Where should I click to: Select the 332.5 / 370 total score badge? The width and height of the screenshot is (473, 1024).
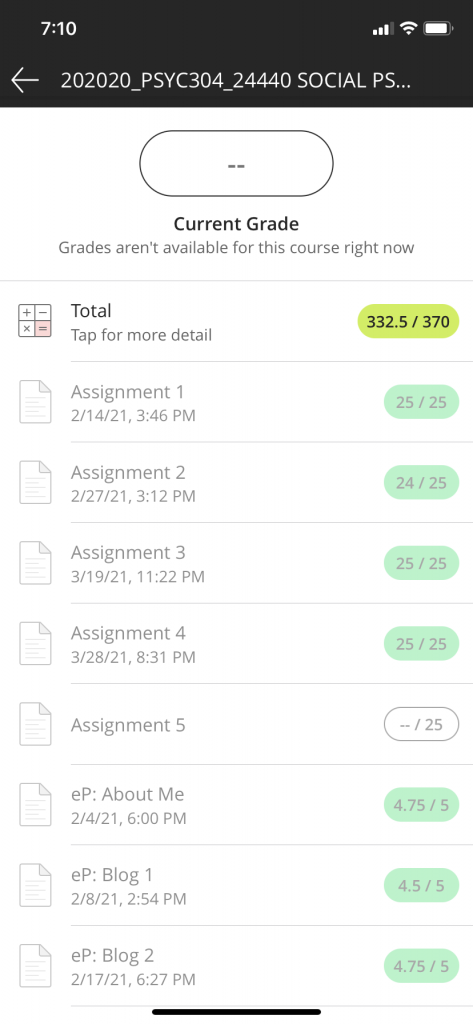[408, 321]
